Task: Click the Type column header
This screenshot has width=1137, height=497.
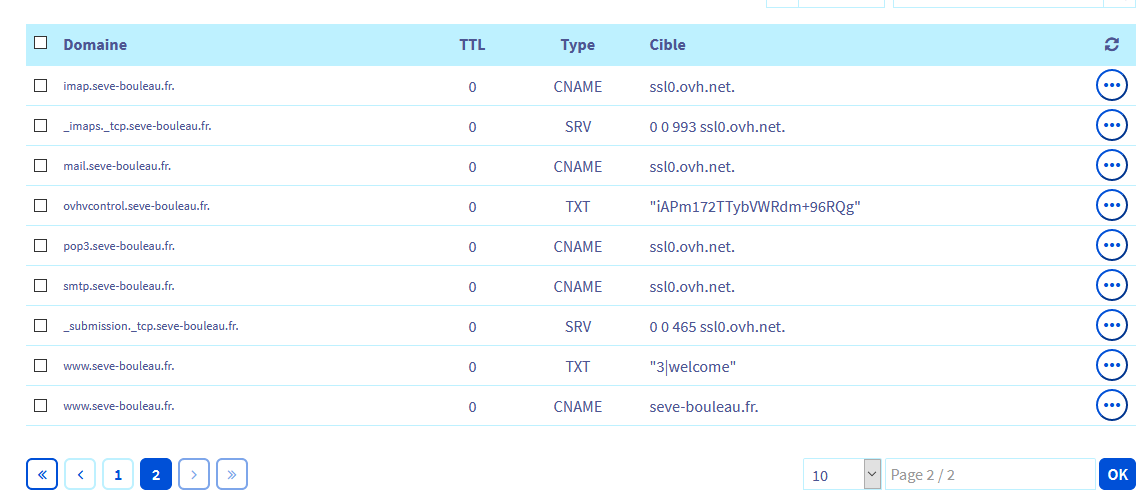Action: [577, 45]
